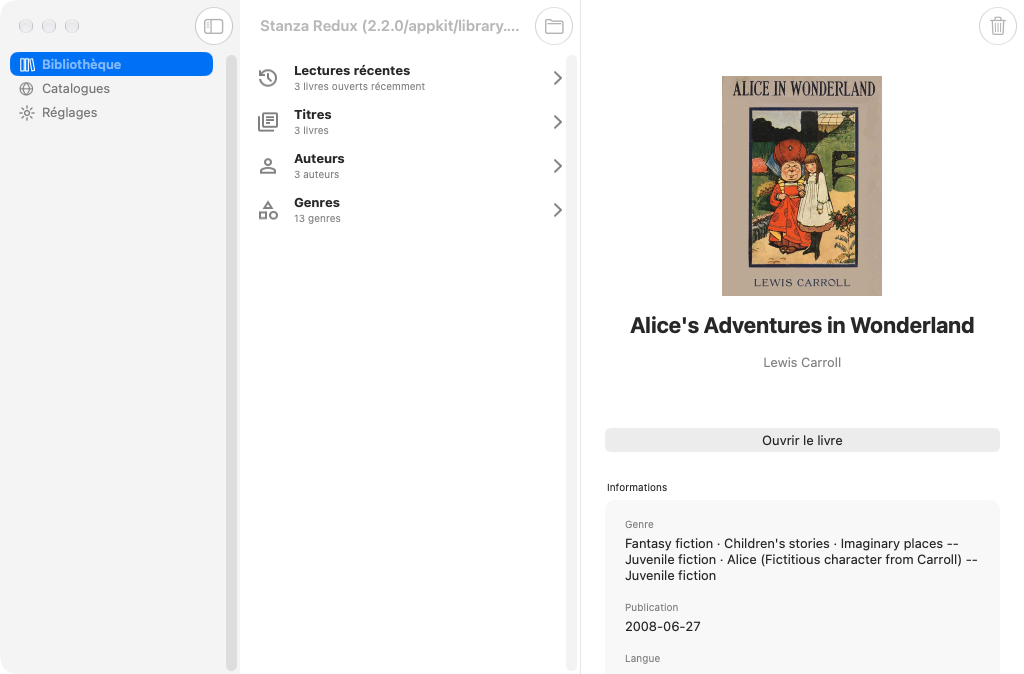Image resolution: width=1024 pixels, height=674 pixels.
Task: Click the Bibliothèque books icon
Action: [27, 65]
